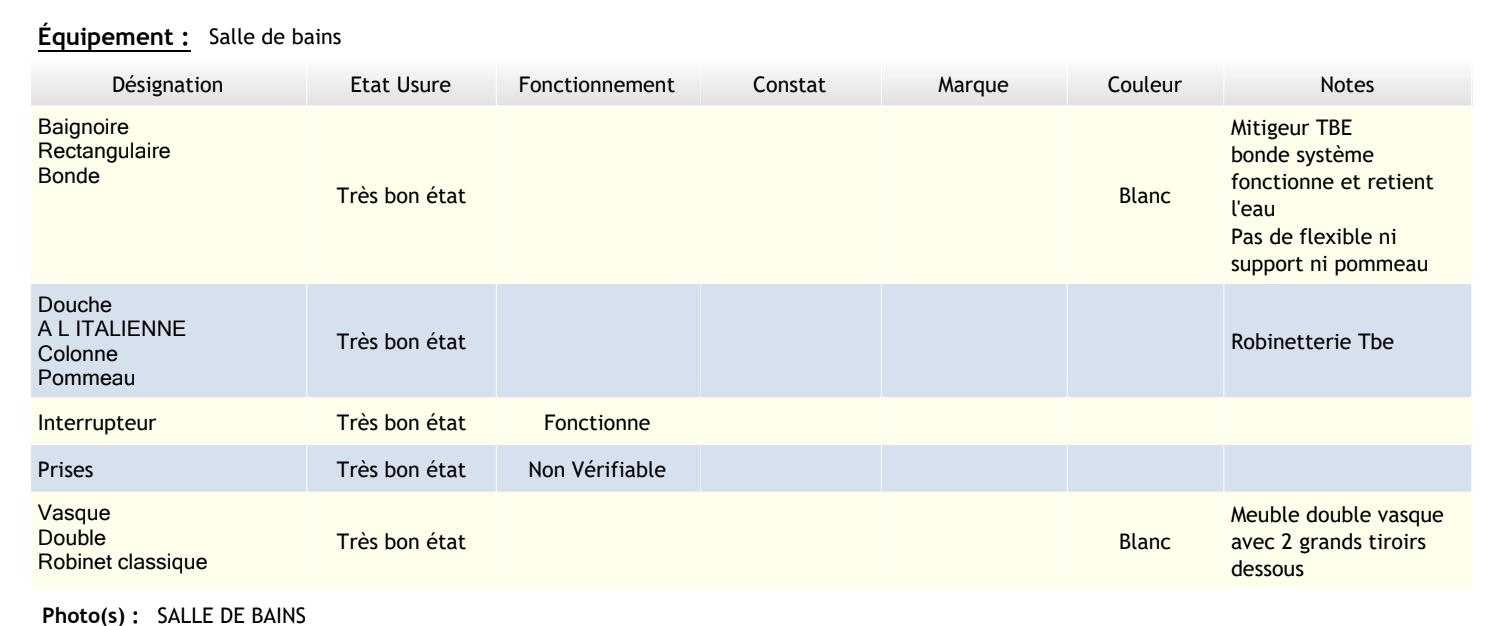Click the Non Vérifiable status text
Image resolution: width=1506 pixels, height=626 pixels.
tap(597, 469)
